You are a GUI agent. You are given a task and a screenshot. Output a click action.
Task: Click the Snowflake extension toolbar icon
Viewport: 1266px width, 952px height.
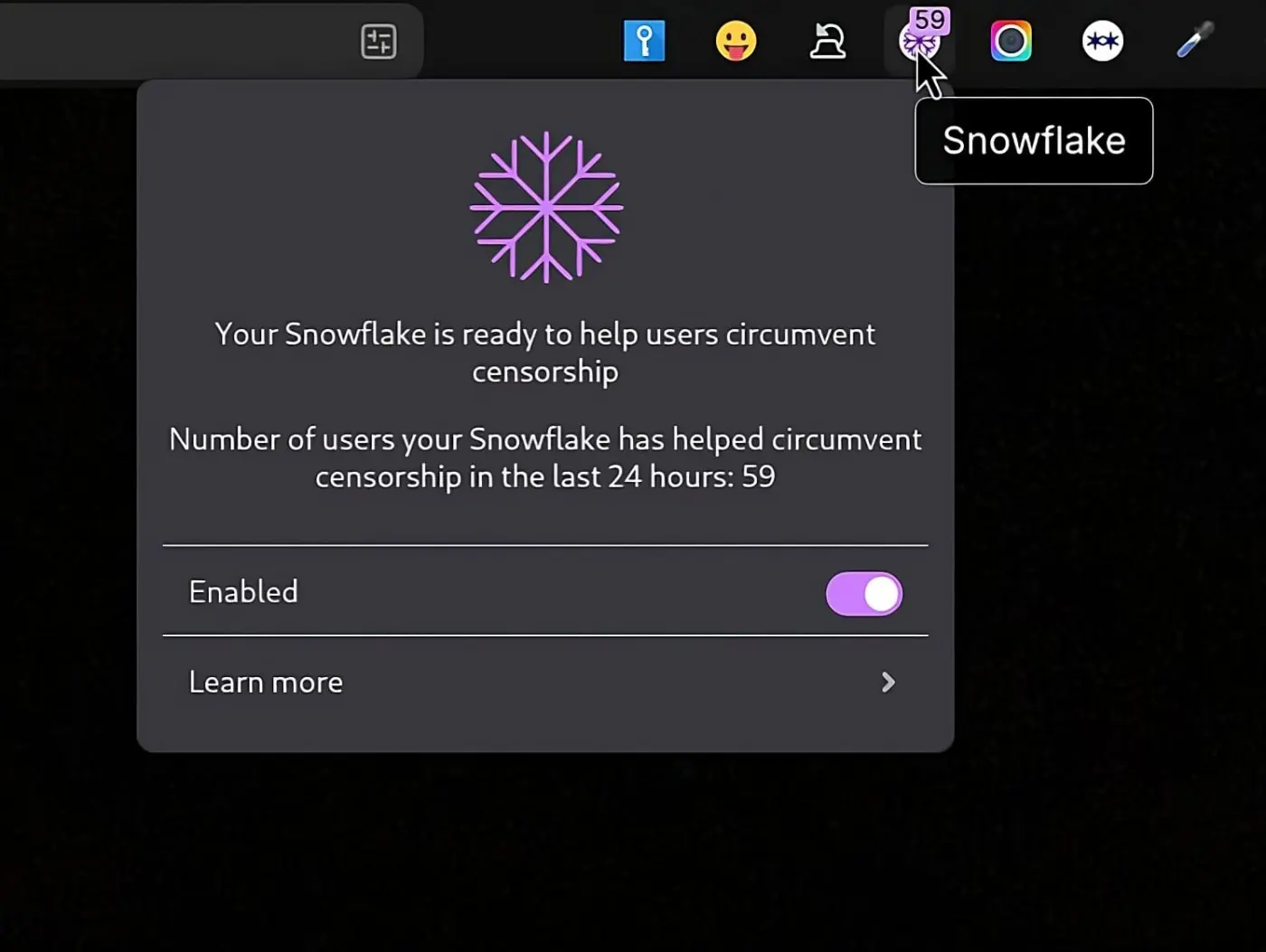tap(920, 41)
